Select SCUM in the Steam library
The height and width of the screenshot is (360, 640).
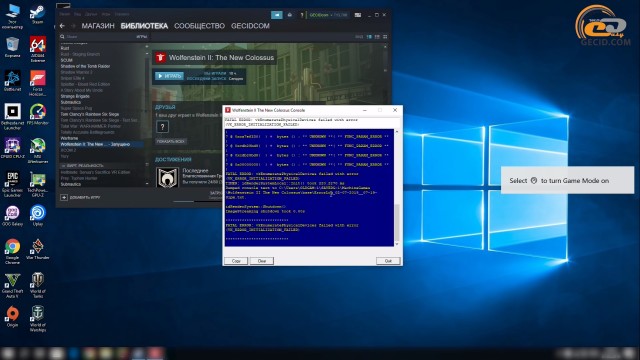[x=67, y=60]
